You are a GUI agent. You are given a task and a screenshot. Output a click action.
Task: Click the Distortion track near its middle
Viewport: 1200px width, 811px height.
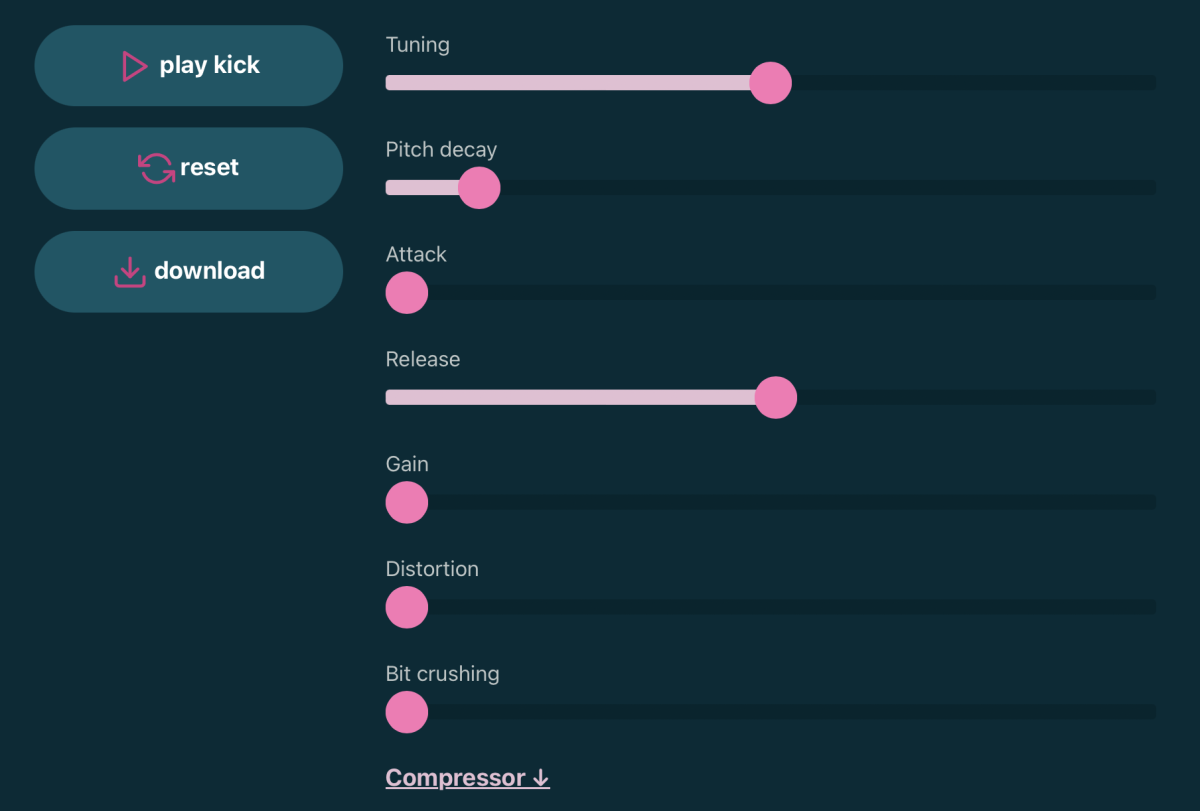tap(770, 607)
